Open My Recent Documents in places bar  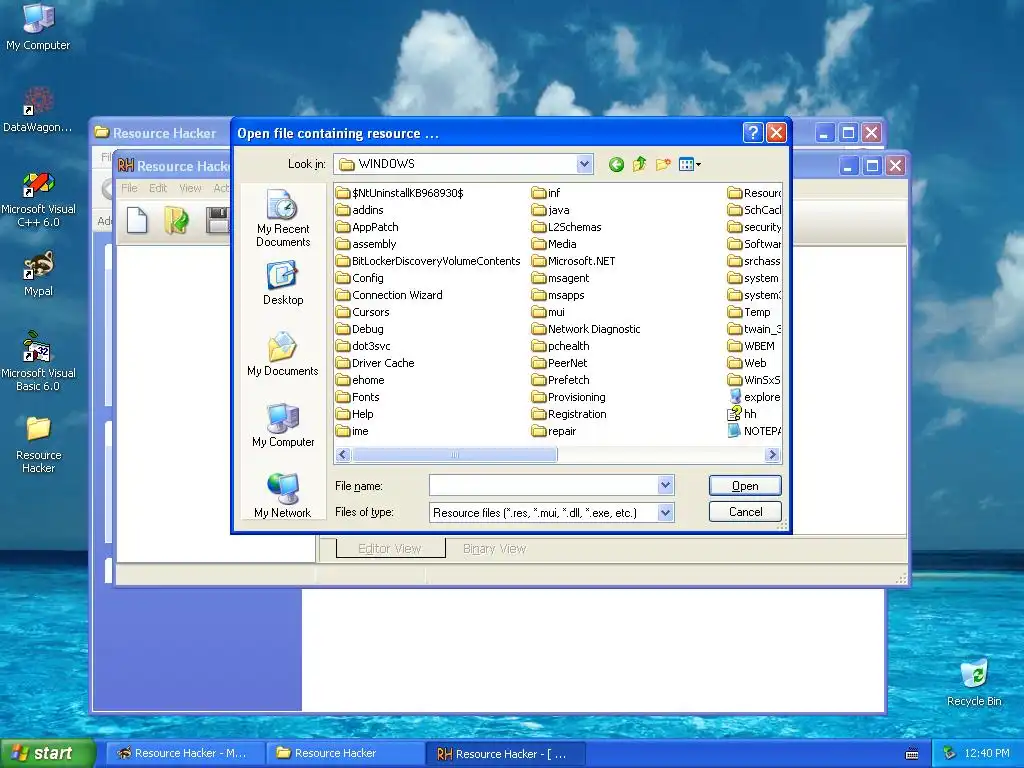coord(283,218)
